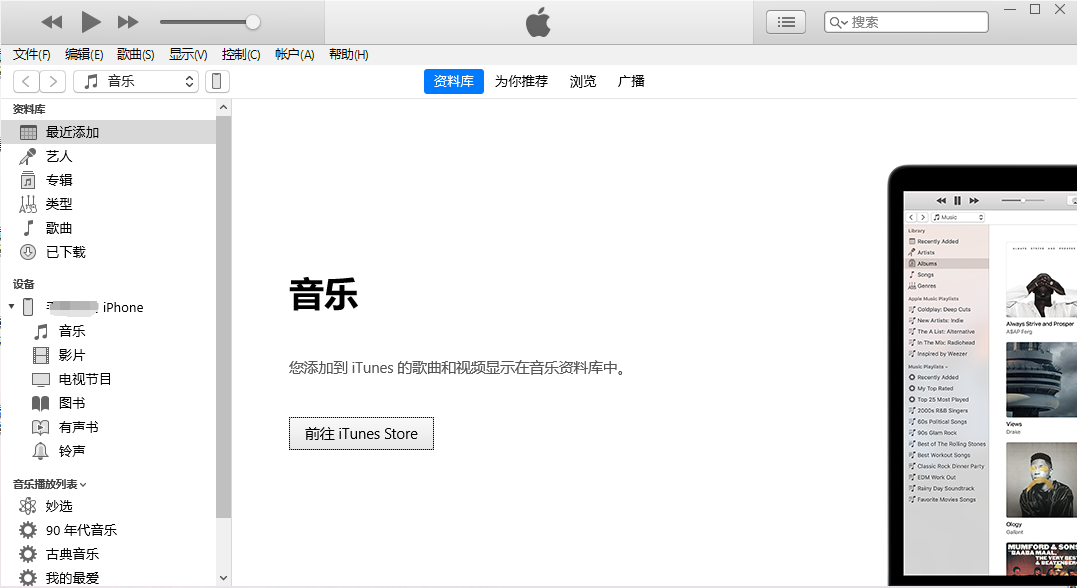Viewport: 1077px width, 588px height.
Task: Open the 编辑(E) menu
Action: coord(84,54)
